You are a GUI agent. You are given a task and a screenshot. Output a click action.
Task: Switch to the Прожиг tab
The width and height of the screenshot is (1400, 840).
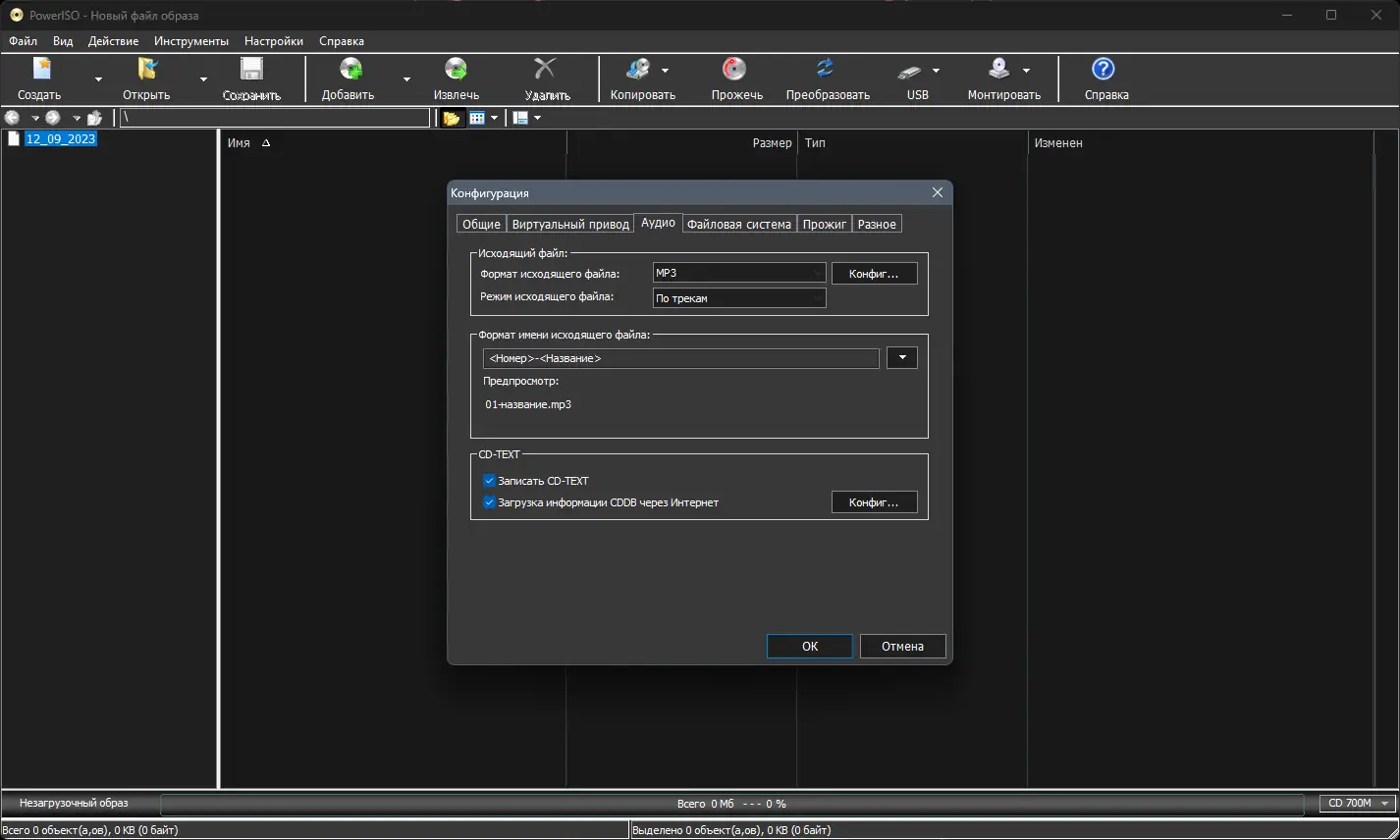[x=825, y=224]
